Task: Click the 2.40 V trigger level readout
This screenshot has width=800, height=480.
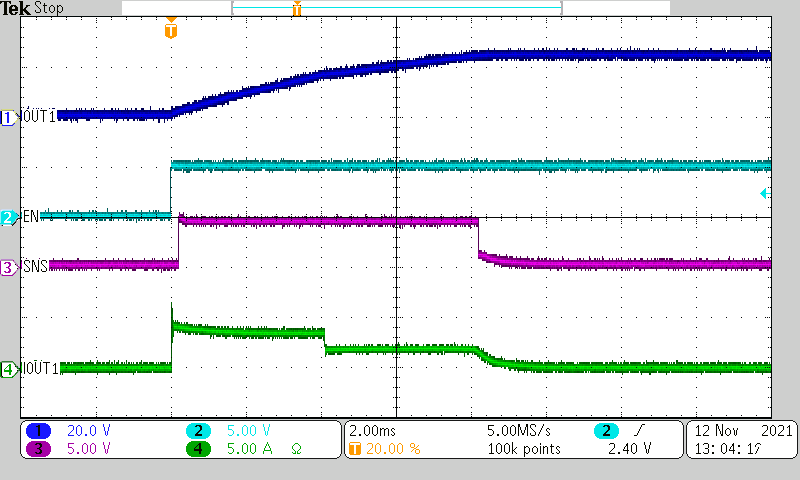Action: pos(630,449)
